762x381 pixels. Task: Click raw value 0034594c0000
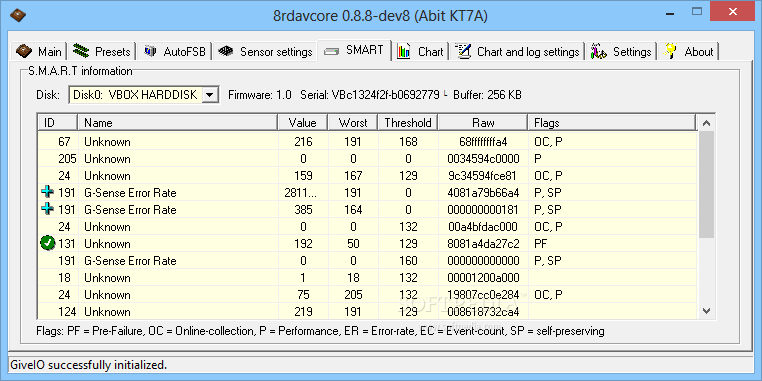point(483,158)
